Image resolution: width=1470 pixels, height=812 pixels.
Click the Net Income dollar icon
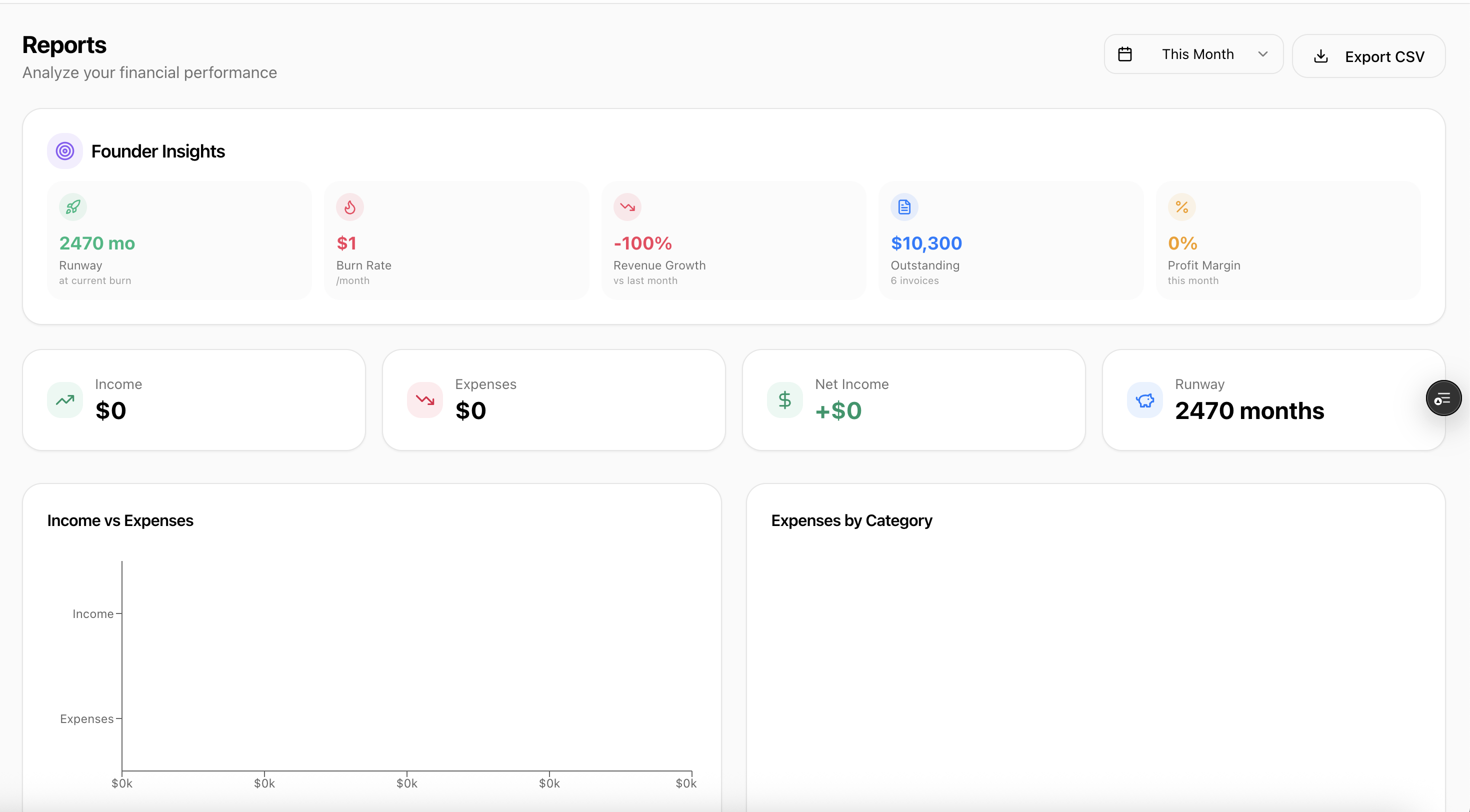(x=784, y=400)
